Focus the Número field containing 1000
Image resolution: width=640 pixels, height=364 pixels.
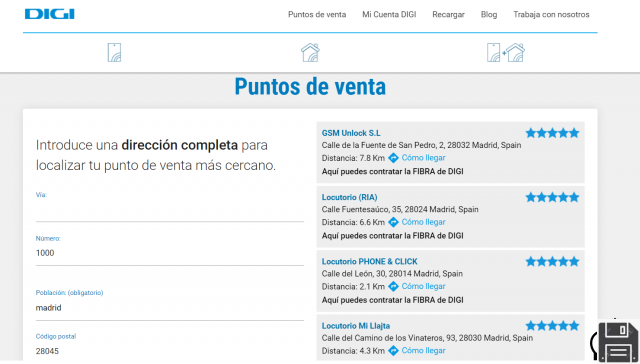pyautogui.click(x=170, y=253)
